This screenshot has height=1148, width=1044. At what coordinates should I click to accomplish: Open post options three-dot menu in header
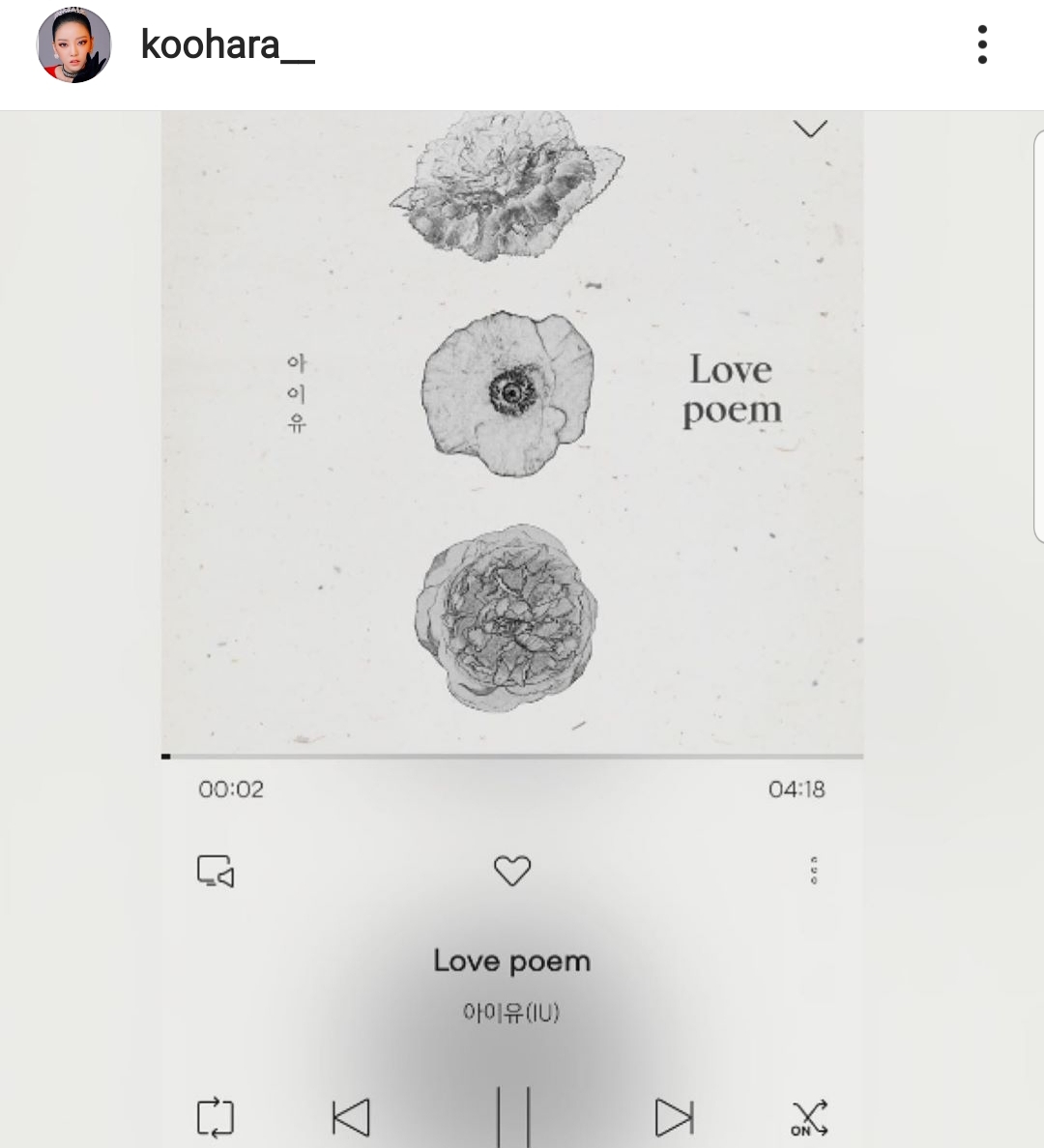point(982,45)
